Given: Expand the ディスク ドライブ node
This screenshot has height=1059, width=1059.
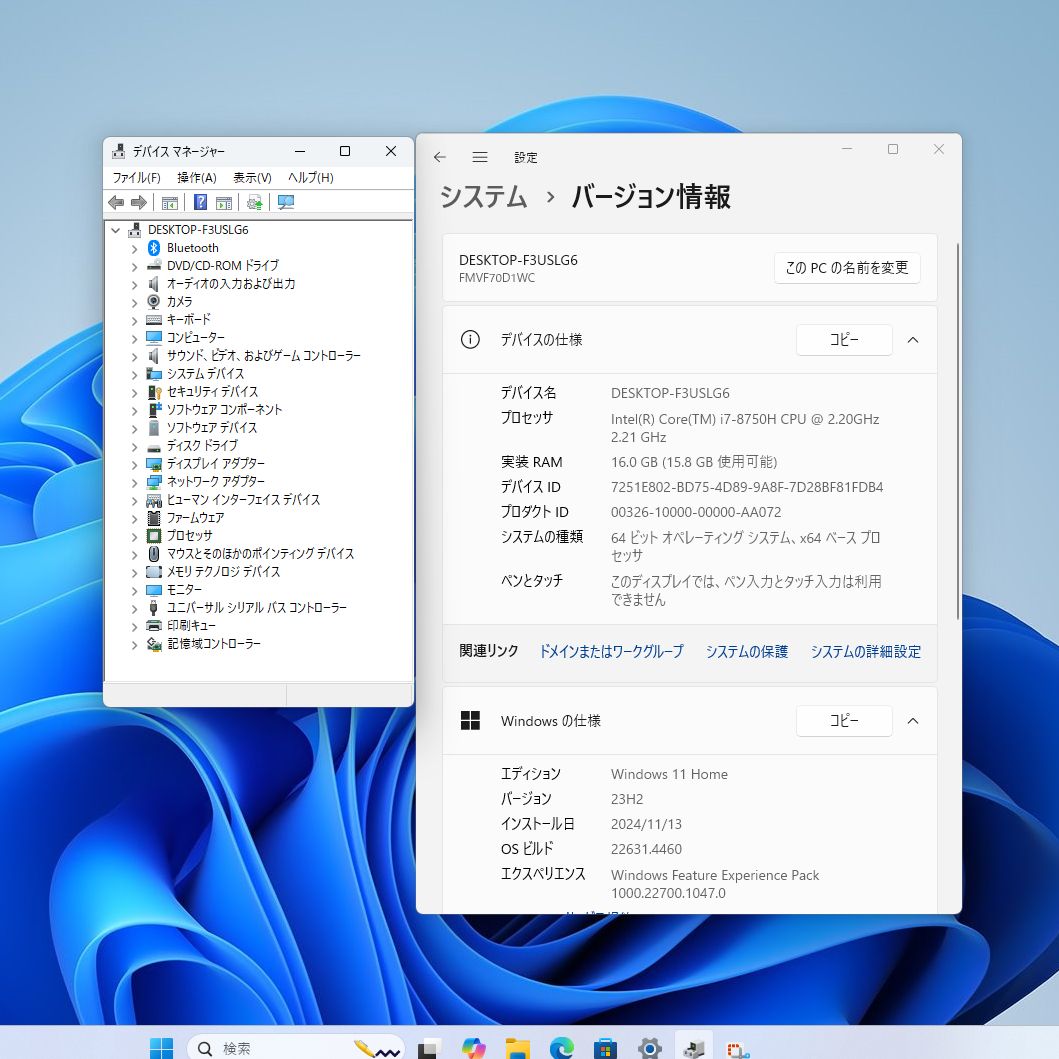Looking at the screenshot, I should click(134, 446).
